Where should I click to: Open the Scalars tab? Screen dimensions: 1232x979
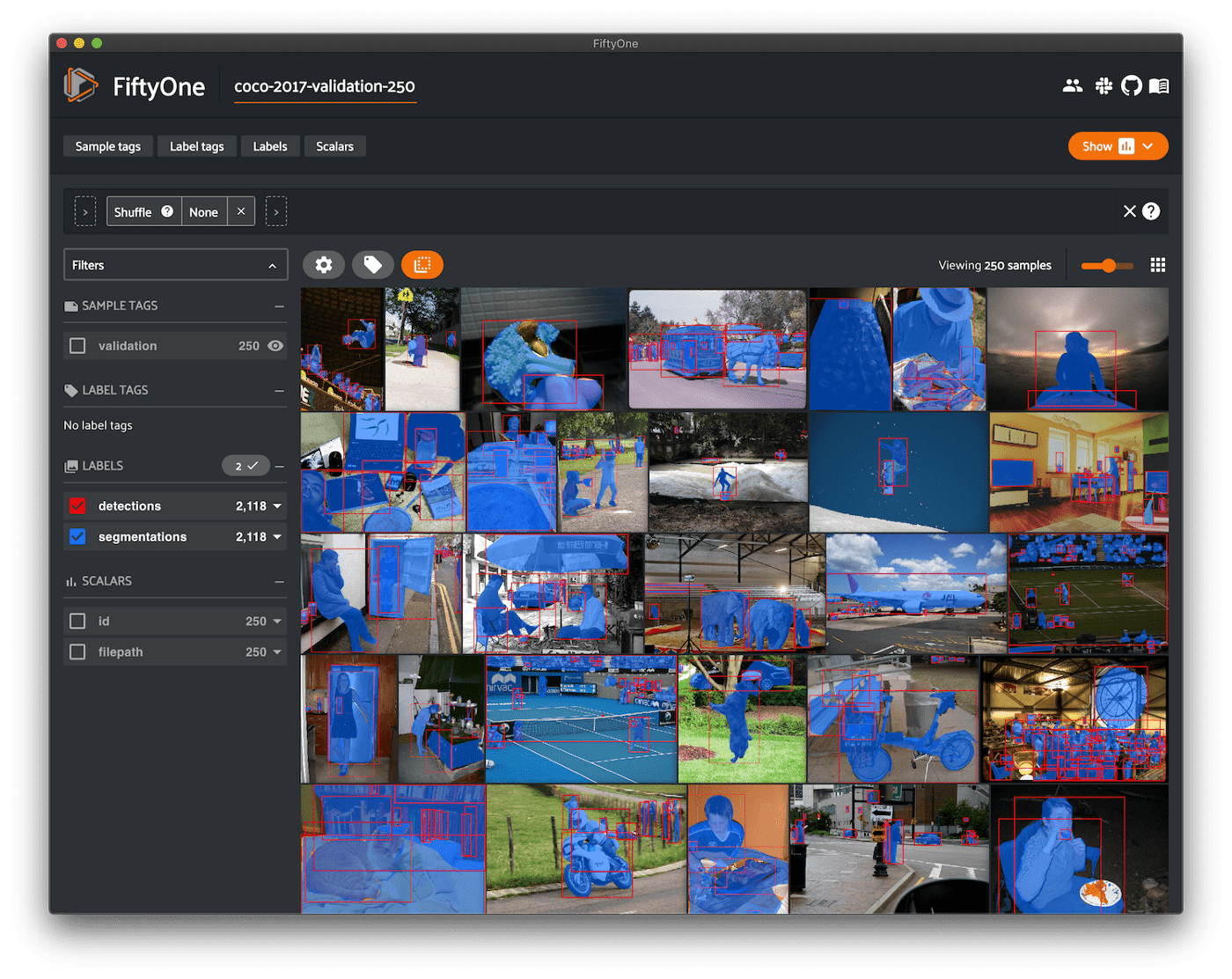[x=335, y=146]
